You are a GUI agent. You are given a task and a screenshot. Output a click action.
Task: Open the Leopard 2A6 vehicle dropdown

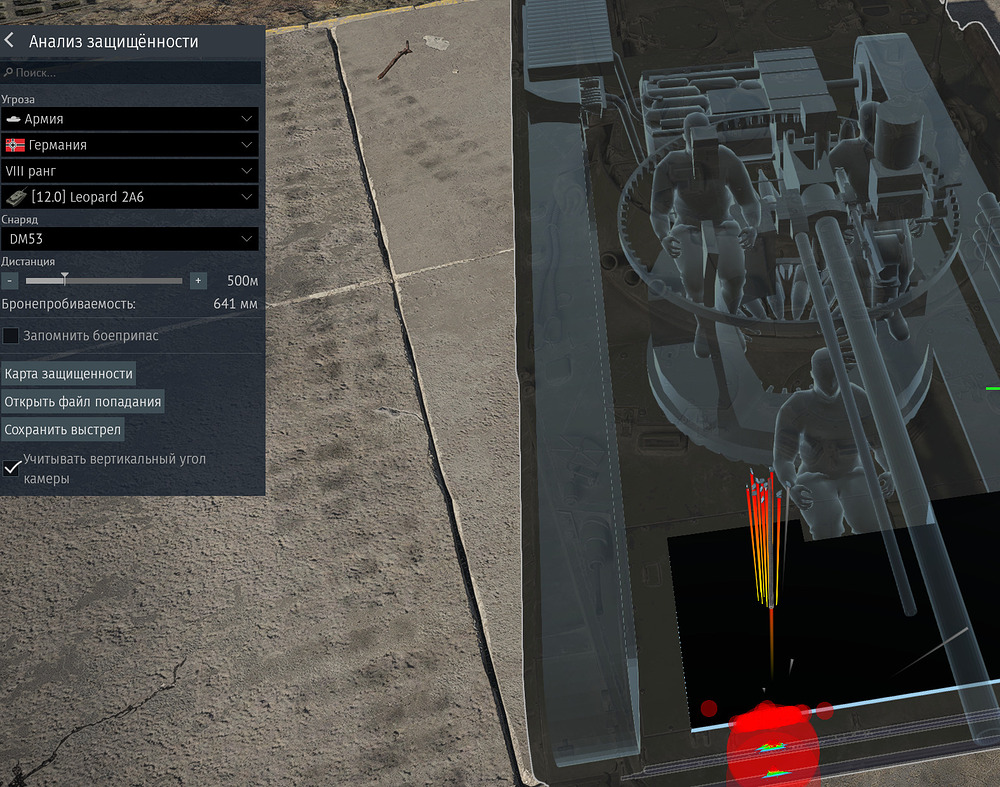pyautogui.click(x=129, y=197)
